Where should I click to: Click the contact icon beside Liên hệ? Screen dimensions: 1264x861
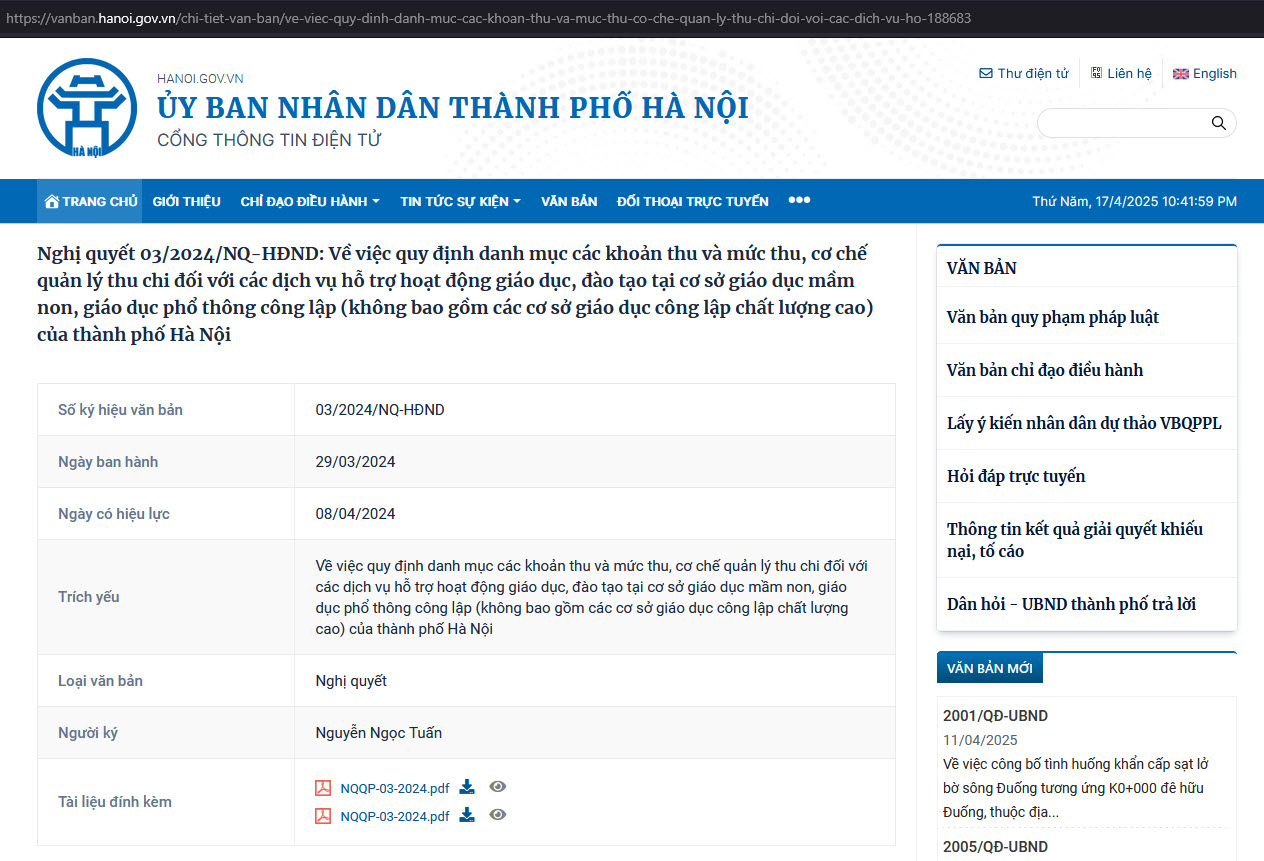tap(1096, 73)
